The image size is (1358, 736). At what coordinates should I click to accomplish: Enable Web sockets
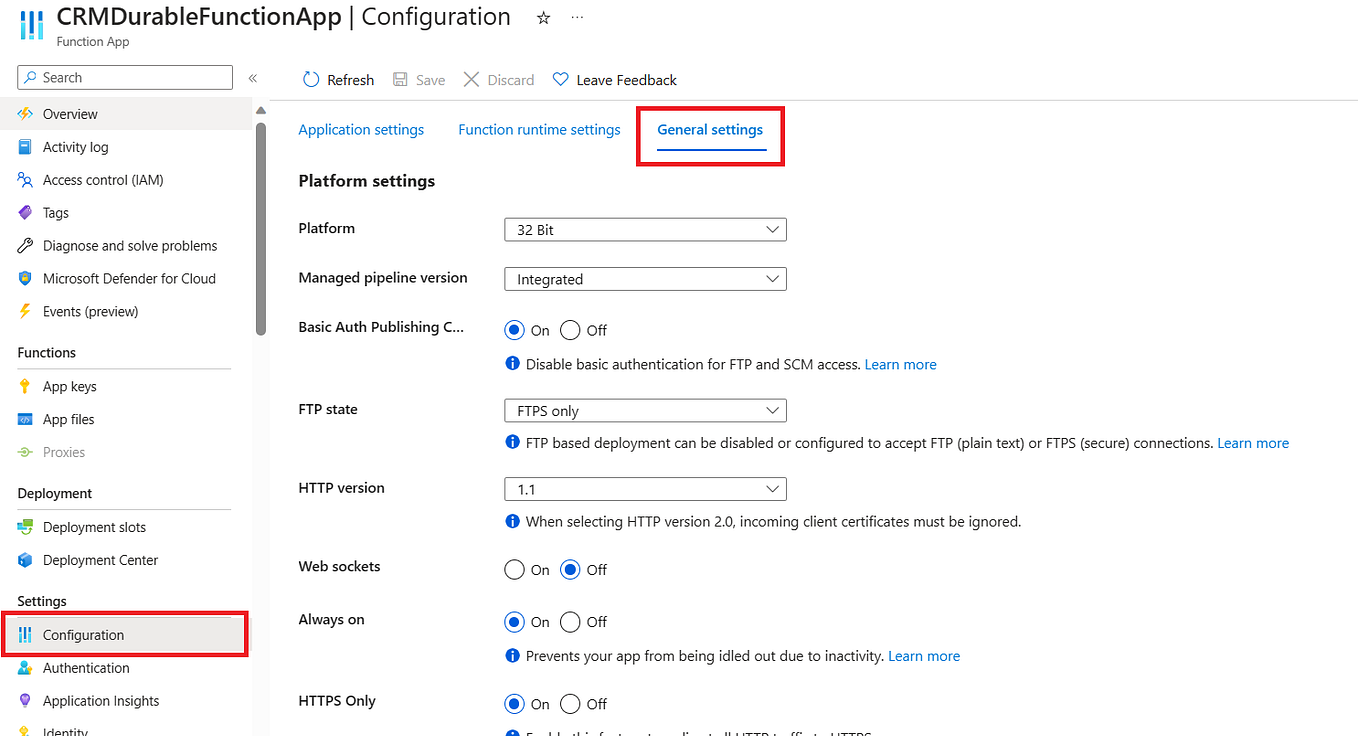(x=515, y=570)
